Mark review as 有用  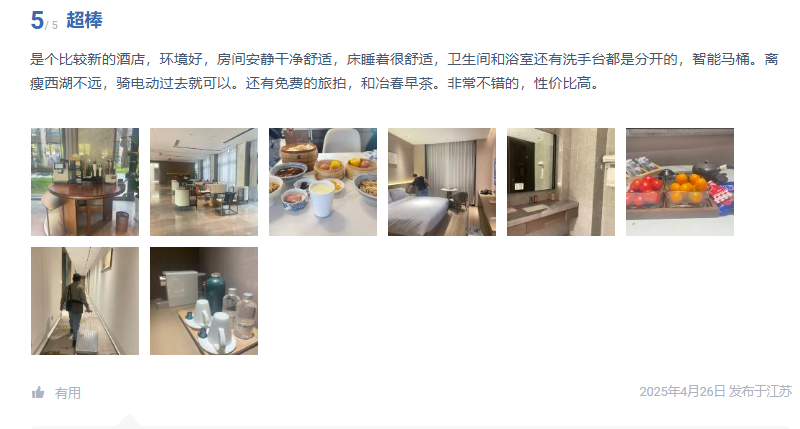click(x=67, y=393)
